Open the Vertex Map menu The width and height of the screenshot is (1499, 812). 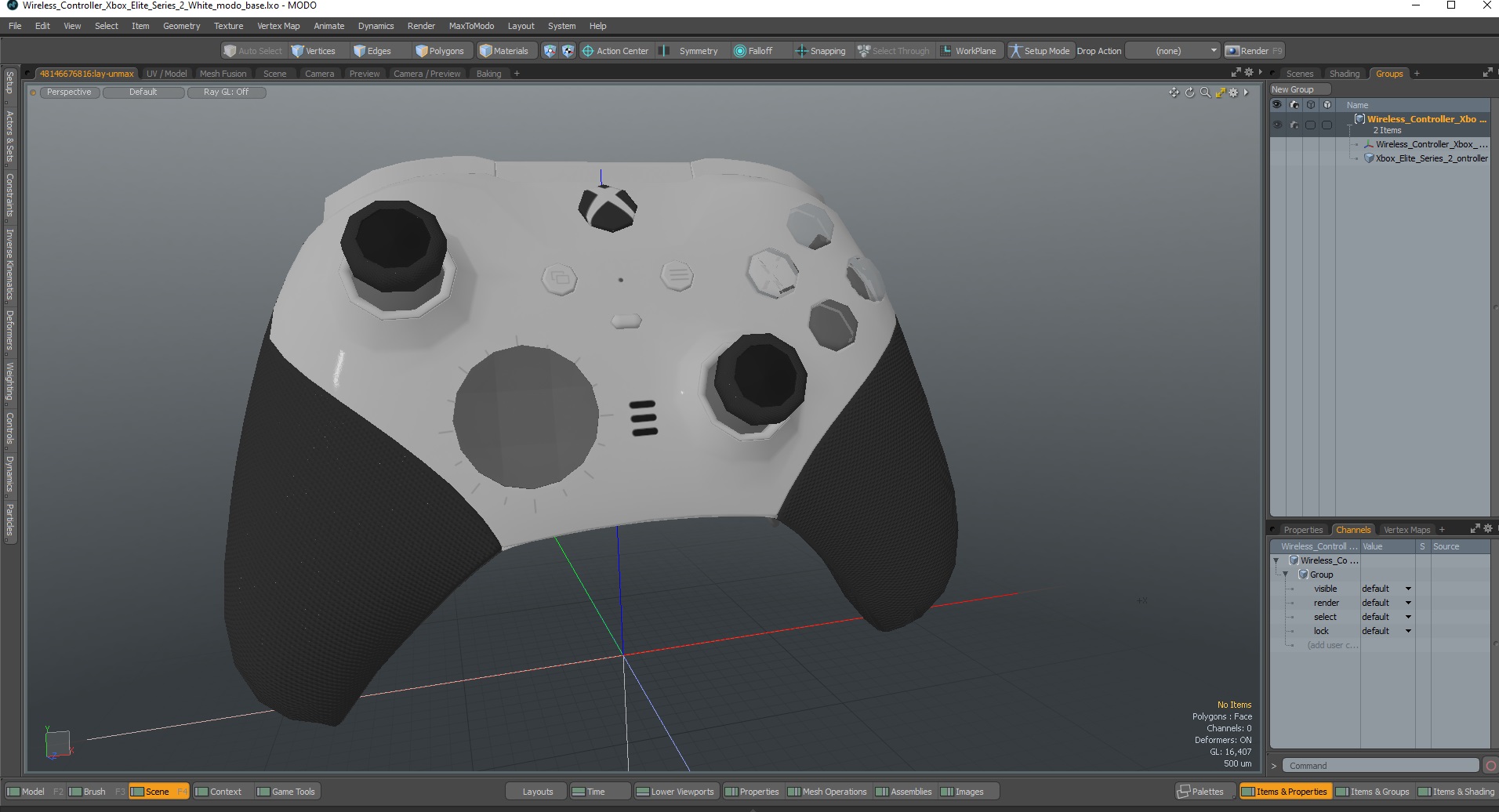pos(278,26)
